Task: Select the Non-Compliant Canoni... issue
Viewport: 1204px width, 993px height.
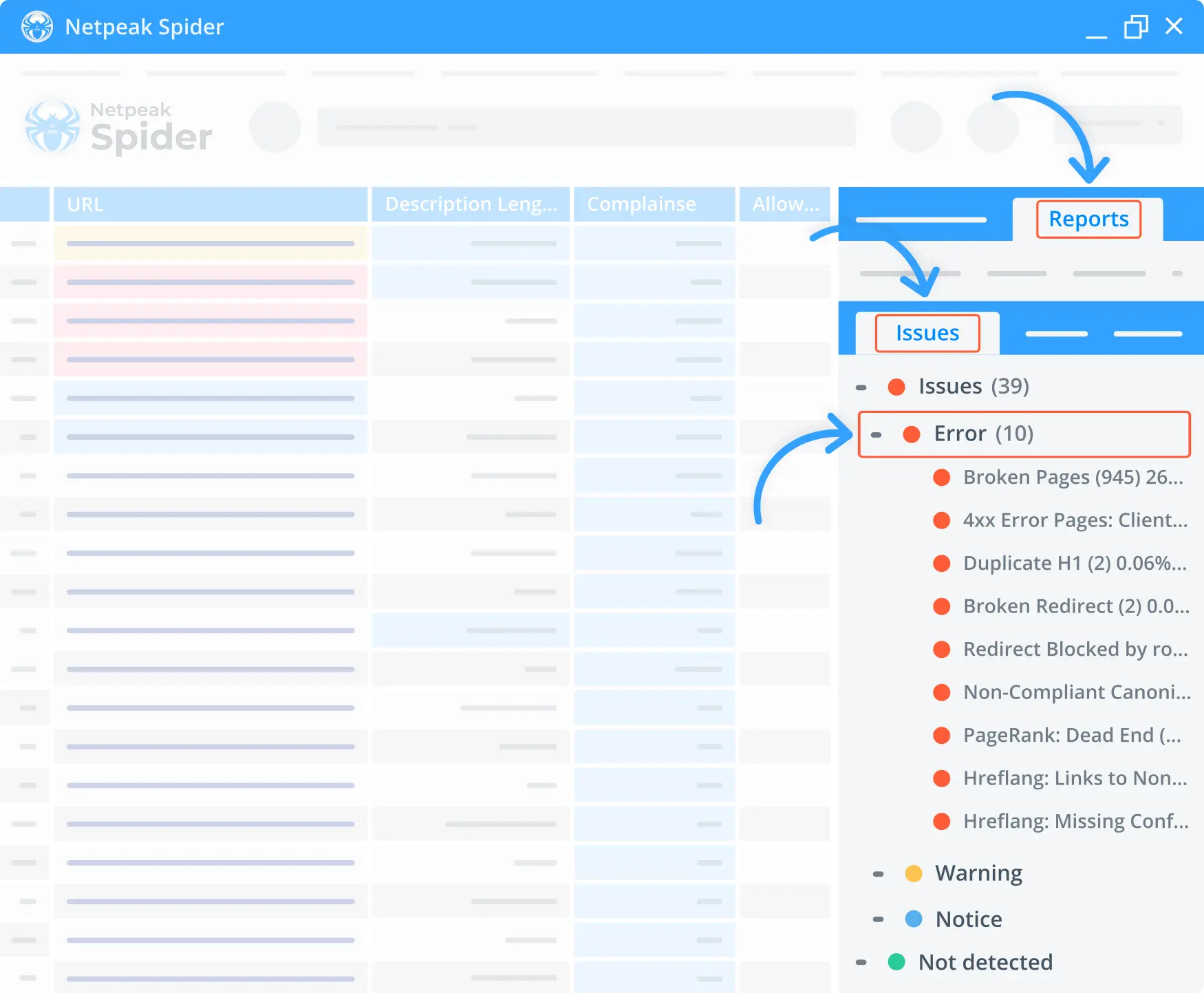Action: pyautogui.click(x=1077, y=692)
